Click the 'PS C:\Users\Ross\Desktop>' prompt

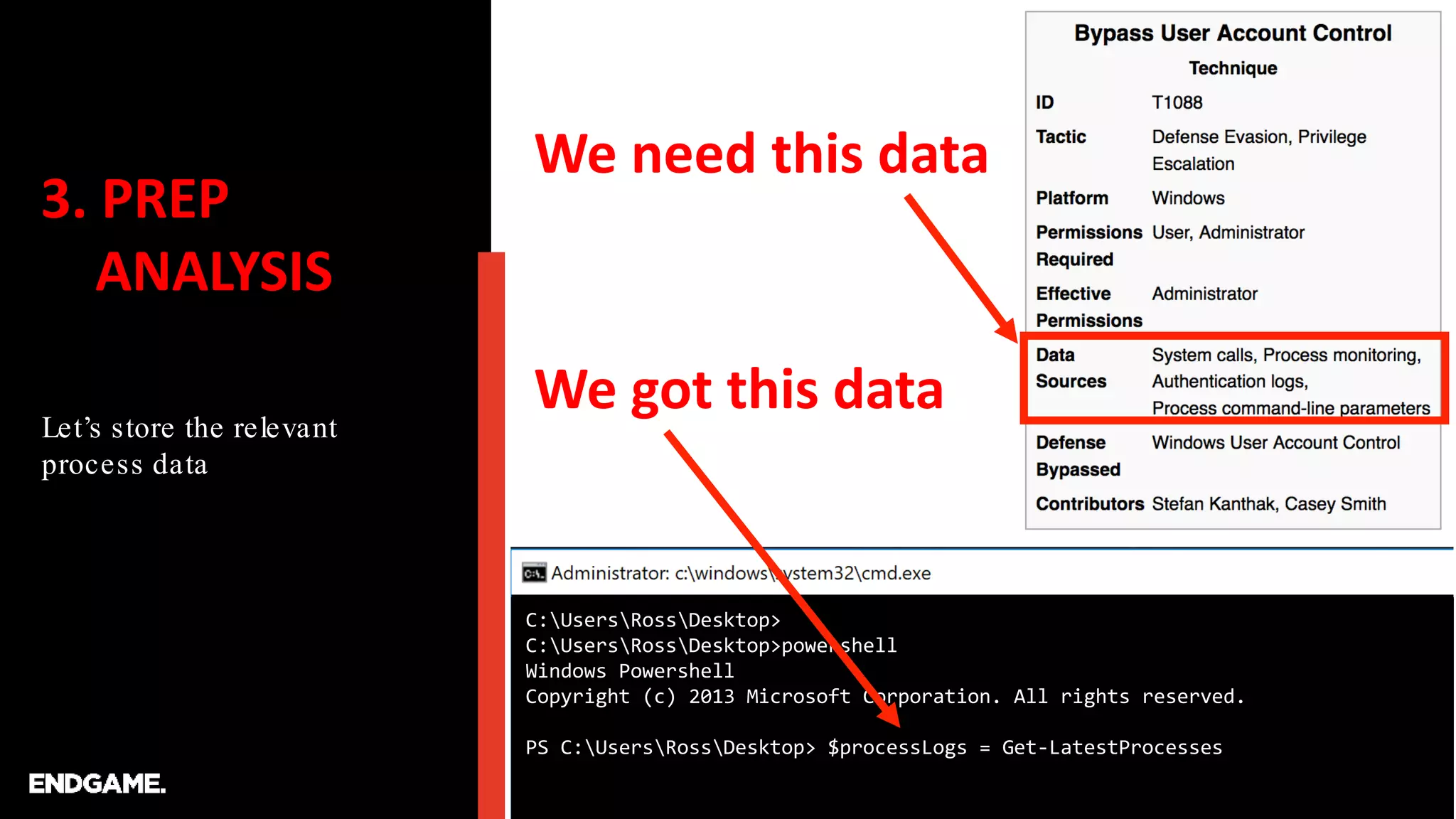coord(670,748)
